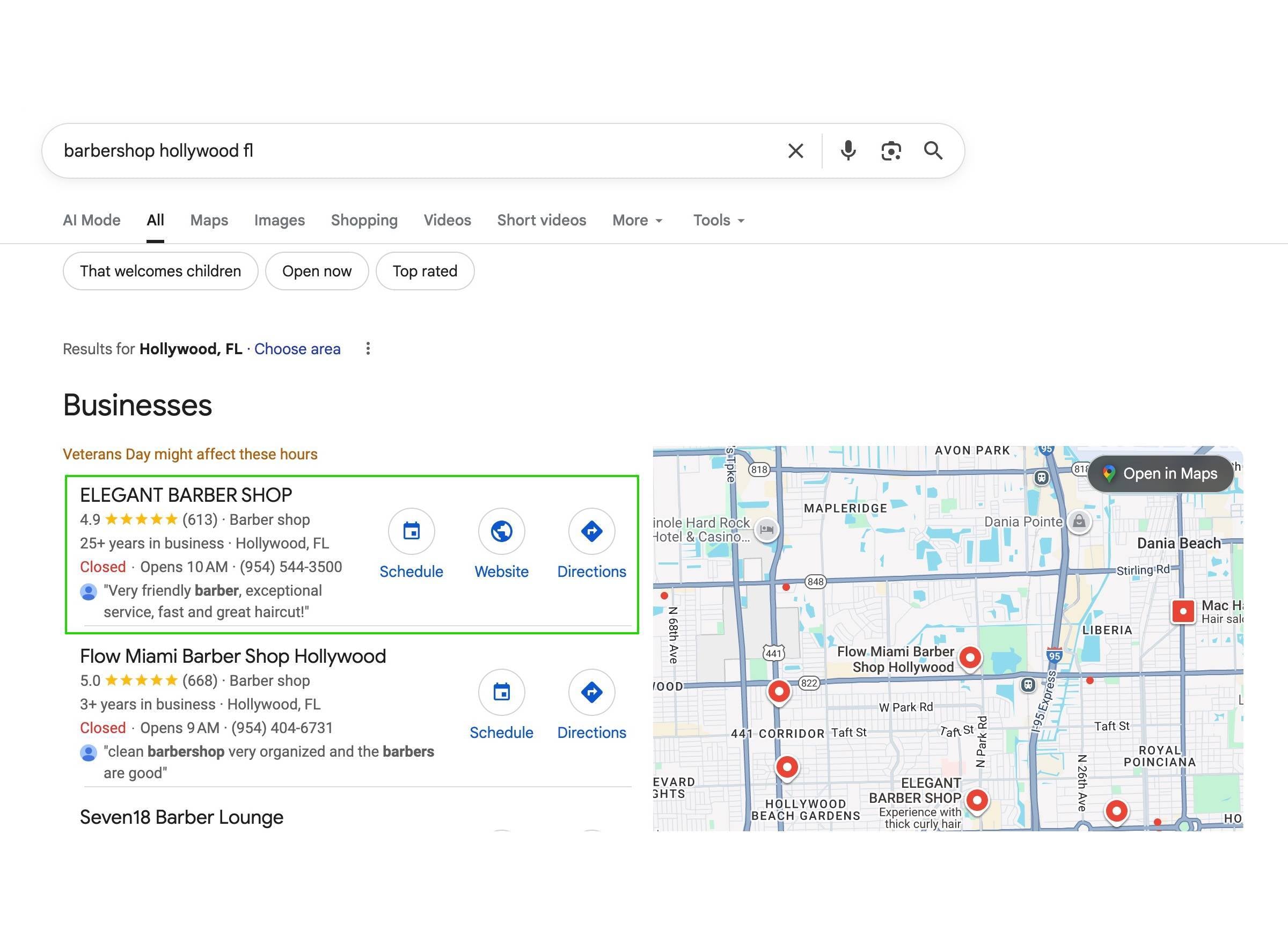Select Flow Miami Barber Shop map pin

tap(970, 658)
